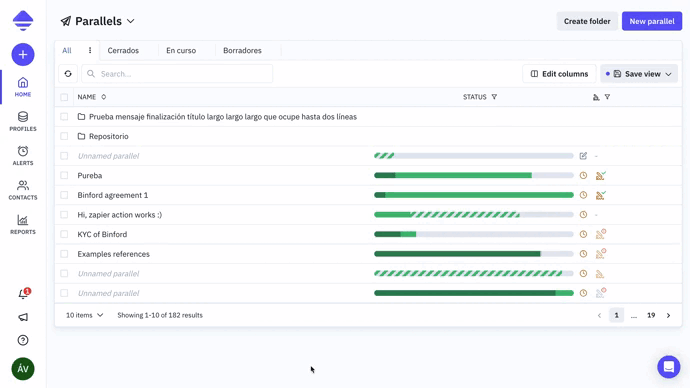The image size is (690, 388).
Task: Click the folder icon of Repositorio
Action: click(x=81, y=136)
